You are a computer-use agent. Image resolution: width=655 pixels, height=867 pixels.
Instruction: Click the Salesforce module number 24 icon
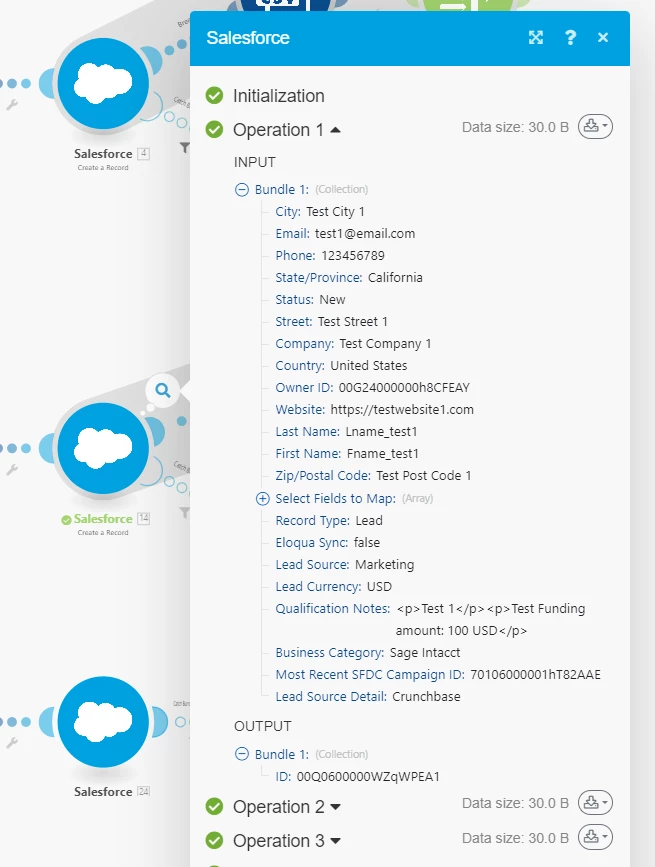coord(103,722)
